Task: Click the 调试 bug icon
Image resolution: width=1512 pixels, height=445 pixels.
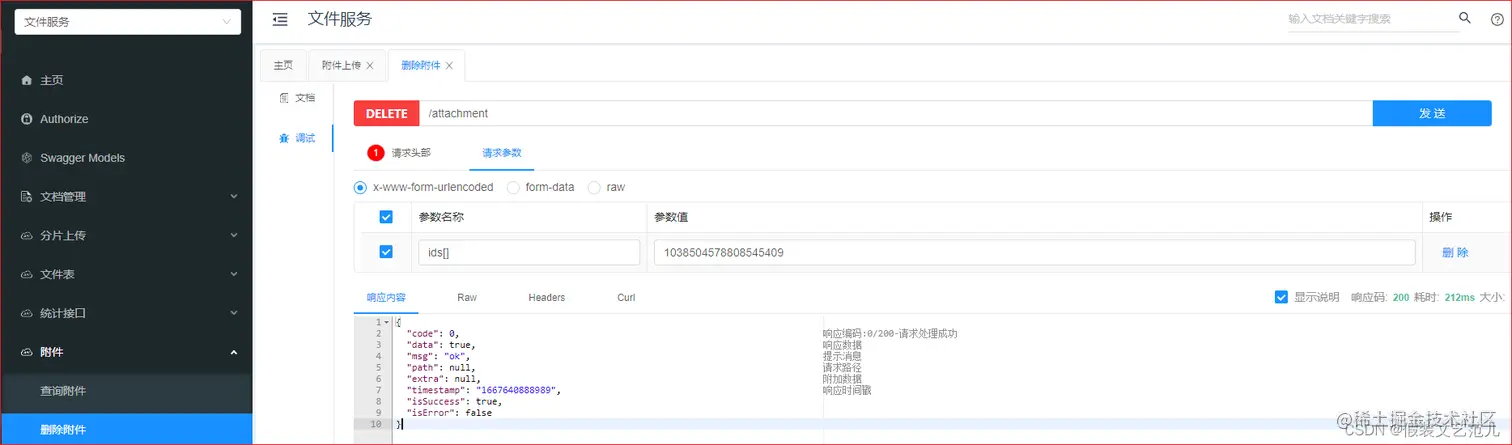Action: pyautogui.click(x=284, y=138)
